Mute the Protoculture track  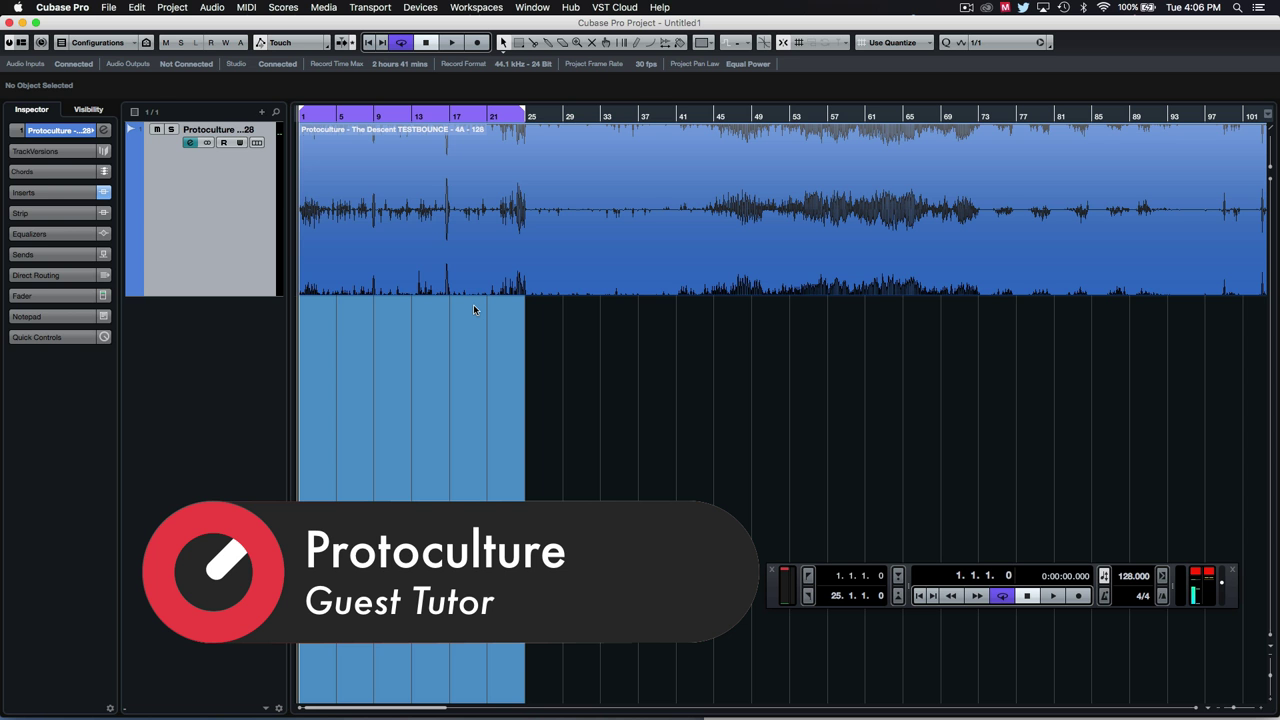tap(156, 130)
